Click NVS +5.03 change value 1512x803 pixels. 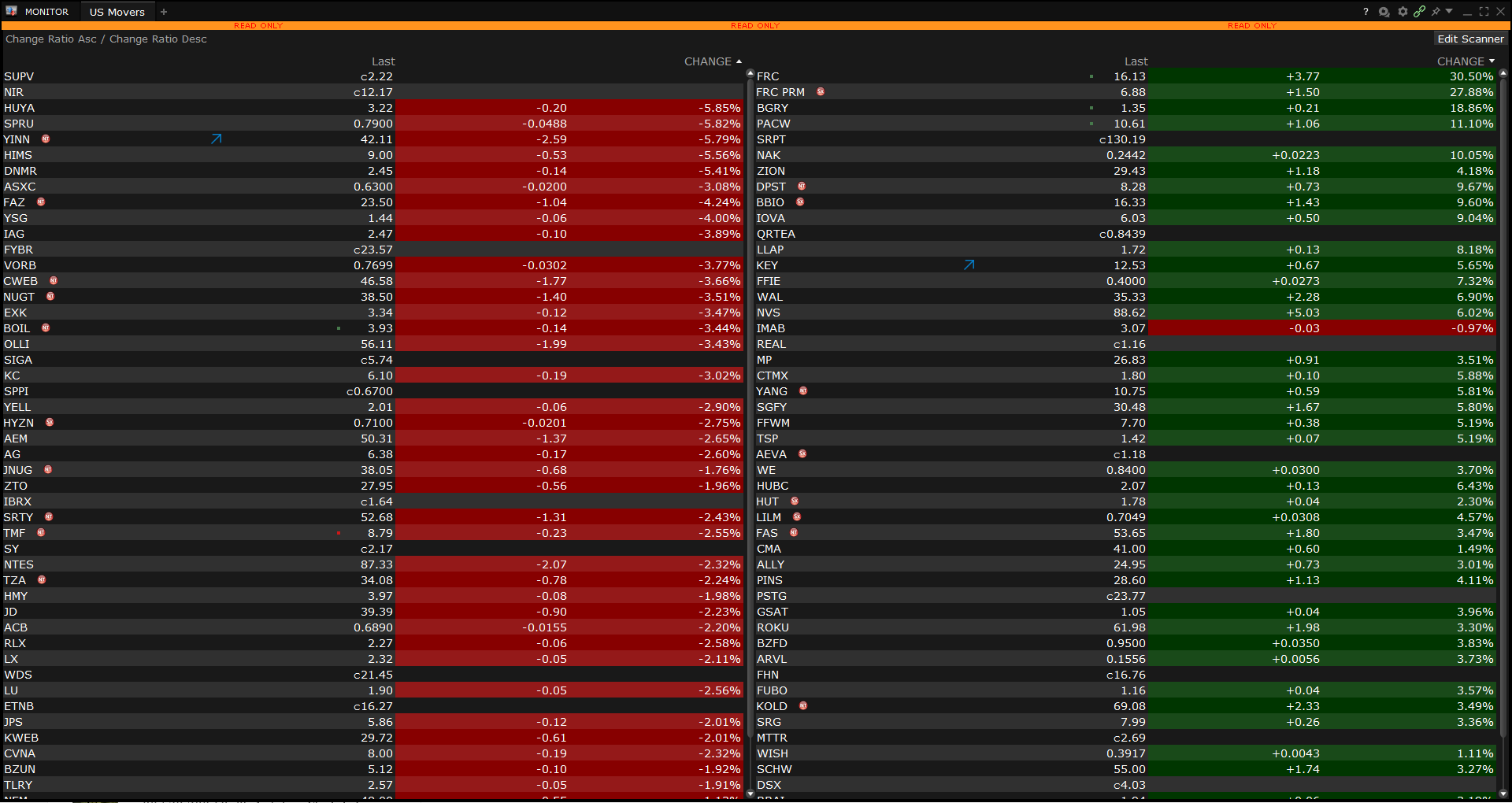pyautogui.click(x=1303, y=313)
